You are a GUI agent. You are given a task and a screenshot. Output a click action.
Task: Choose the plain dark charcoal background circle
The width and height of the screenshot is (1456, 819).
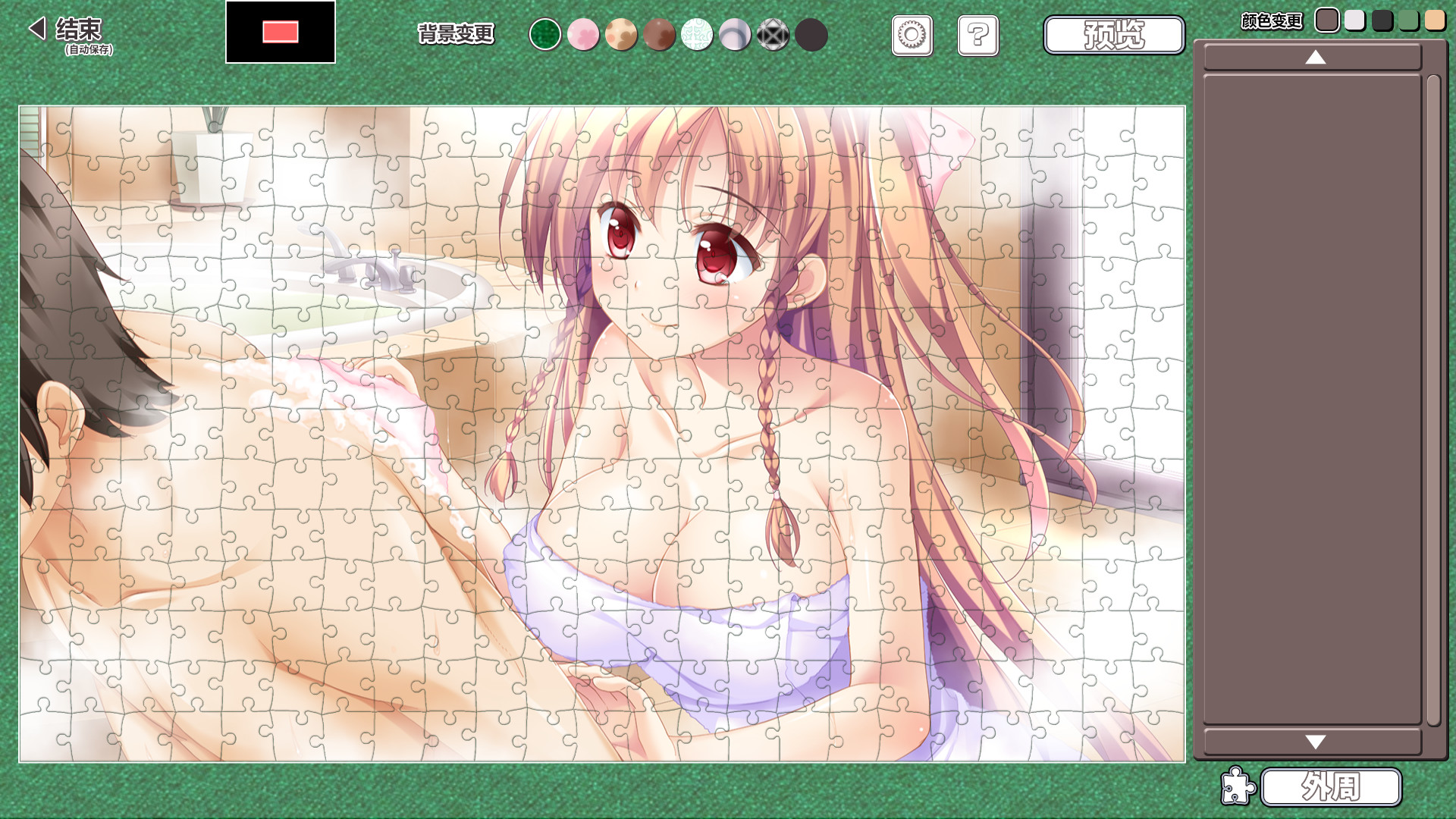(x=811, y=35)
